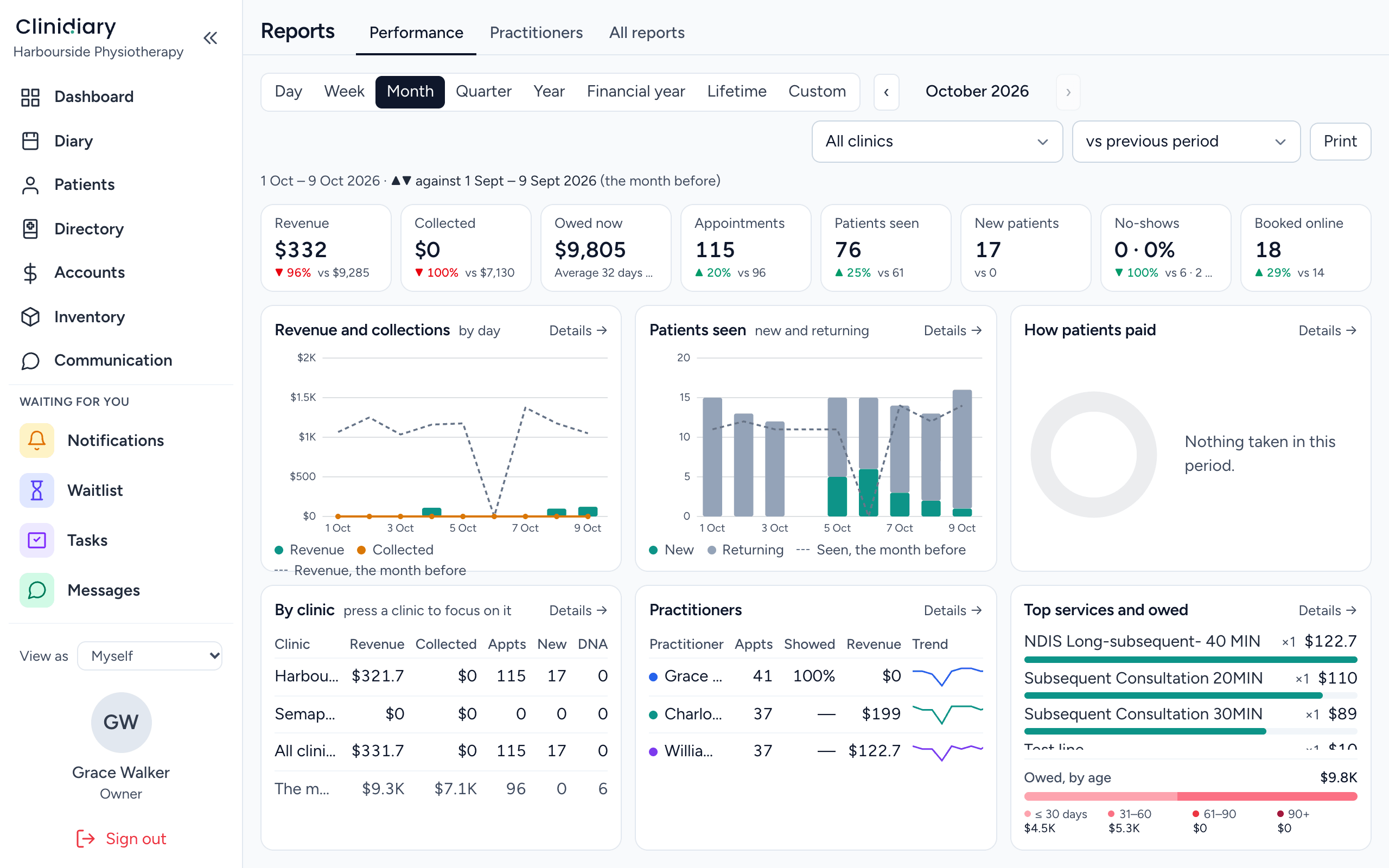Go to next month arrow
Viewport: 1389px width, 868px height.
(1068, 92)
